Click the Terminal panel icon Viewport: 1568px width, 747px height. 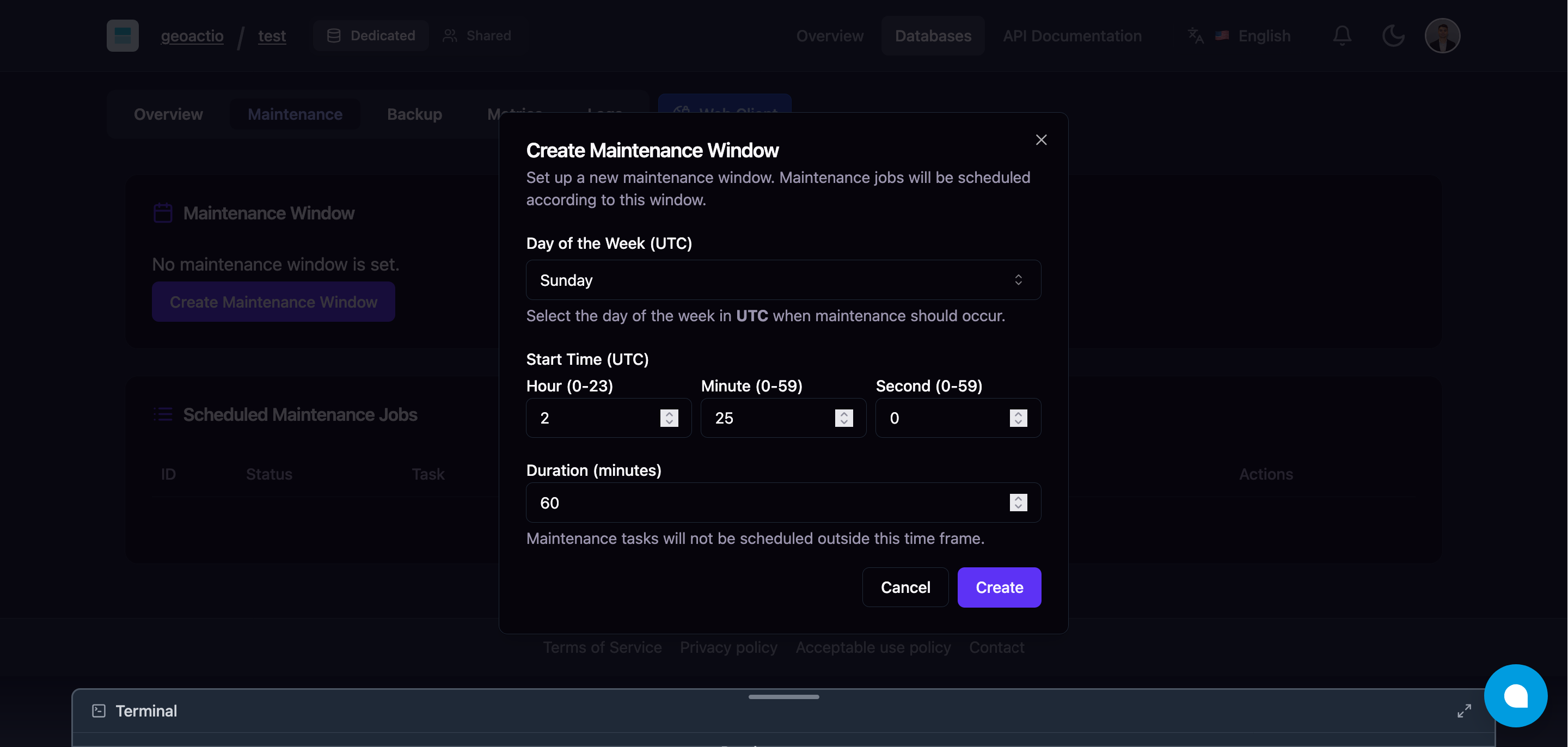pyautogui.click(x=98, y=710)
